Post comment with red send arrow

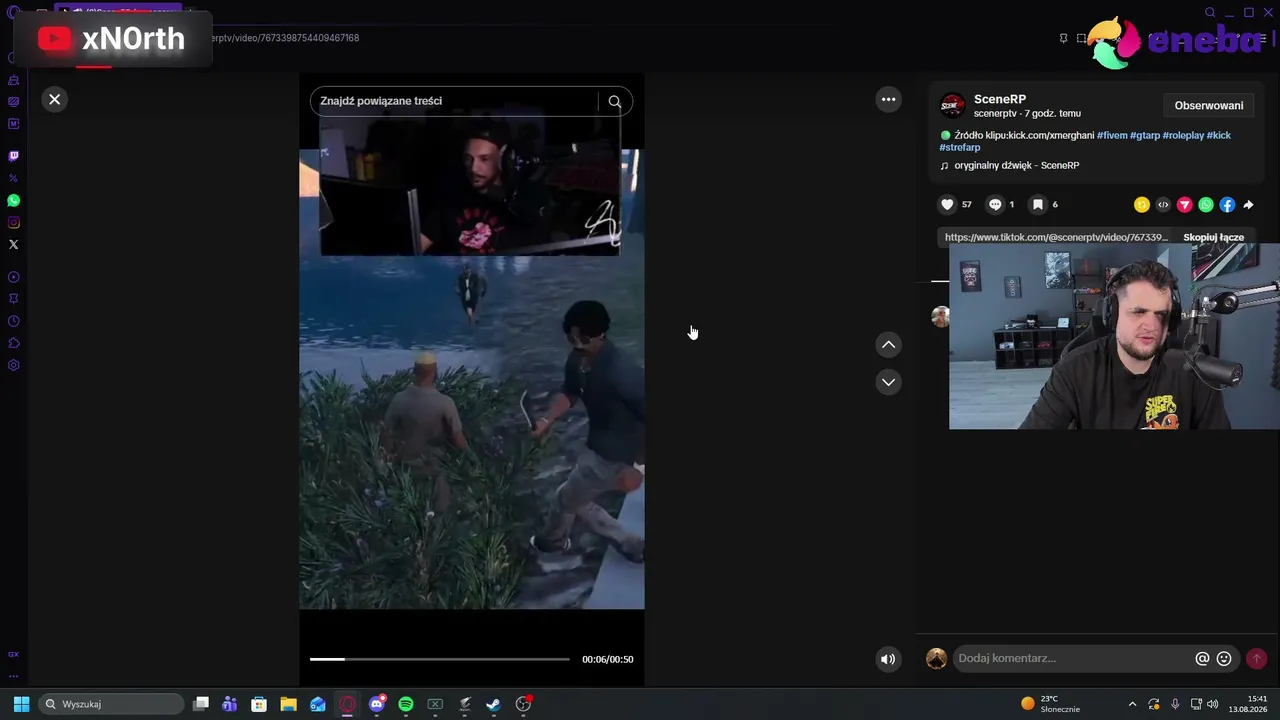coord(1257,659)
